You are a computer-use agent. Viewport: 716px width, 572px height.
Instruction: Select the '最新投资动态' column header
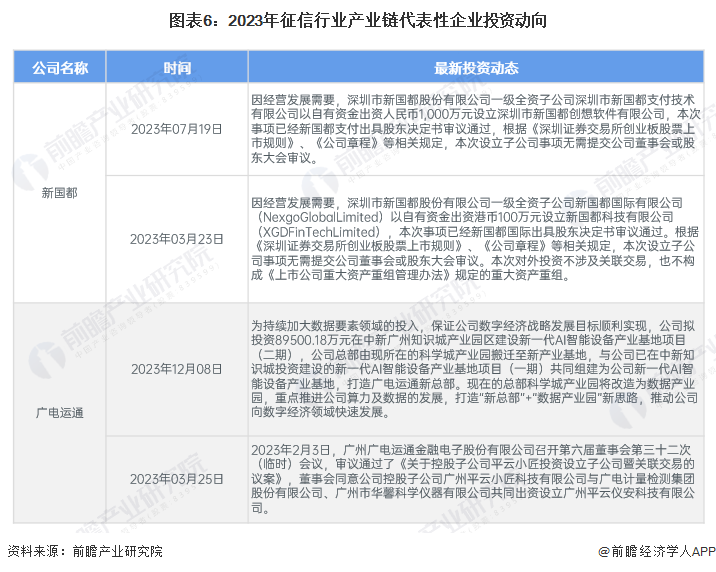(476, 68)
